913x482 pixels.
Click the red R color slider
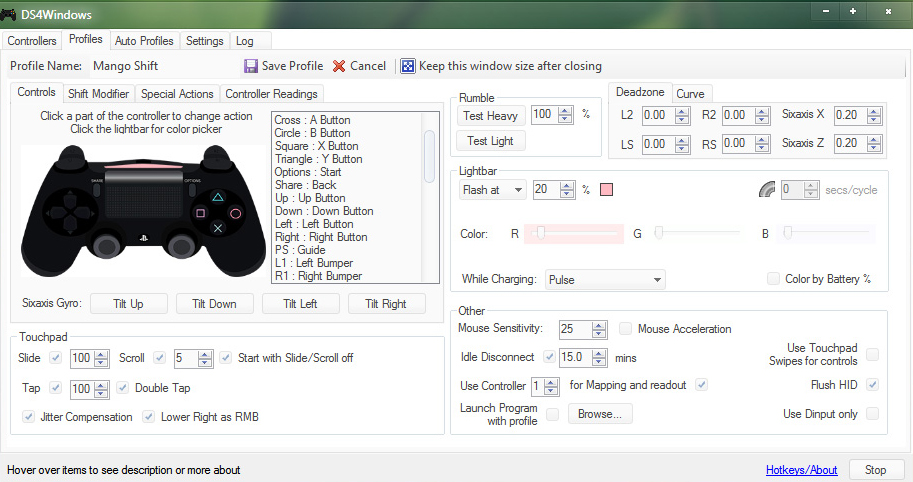(x=574, y=233)
